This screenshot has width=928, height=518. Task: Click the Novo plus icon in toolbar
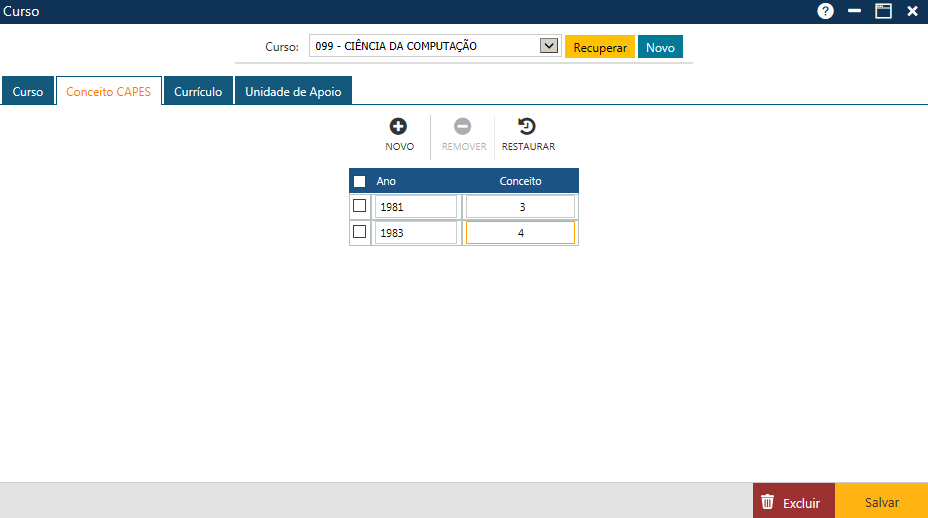pos(398,127)
